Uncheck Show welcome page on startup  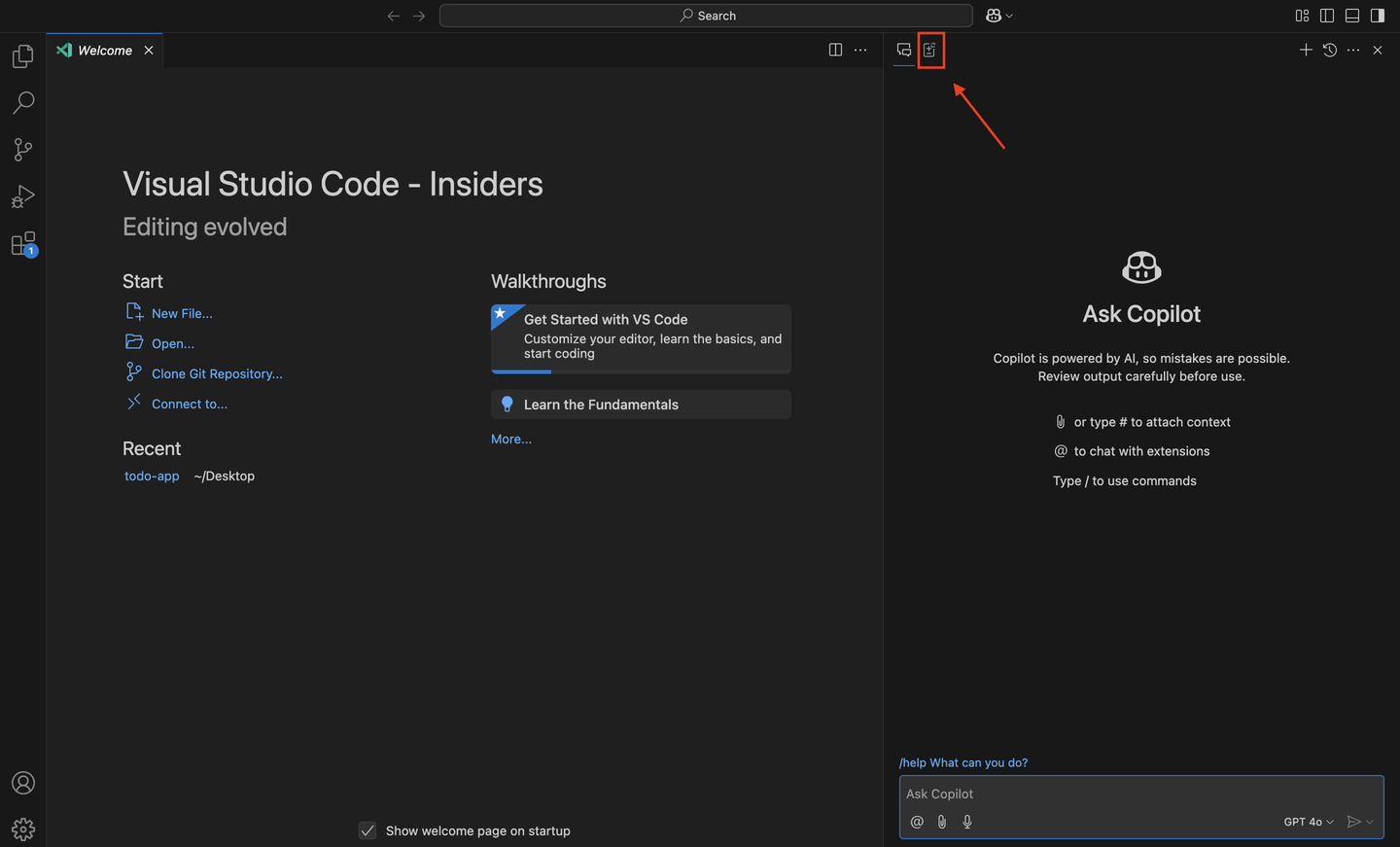coord(367,830)
